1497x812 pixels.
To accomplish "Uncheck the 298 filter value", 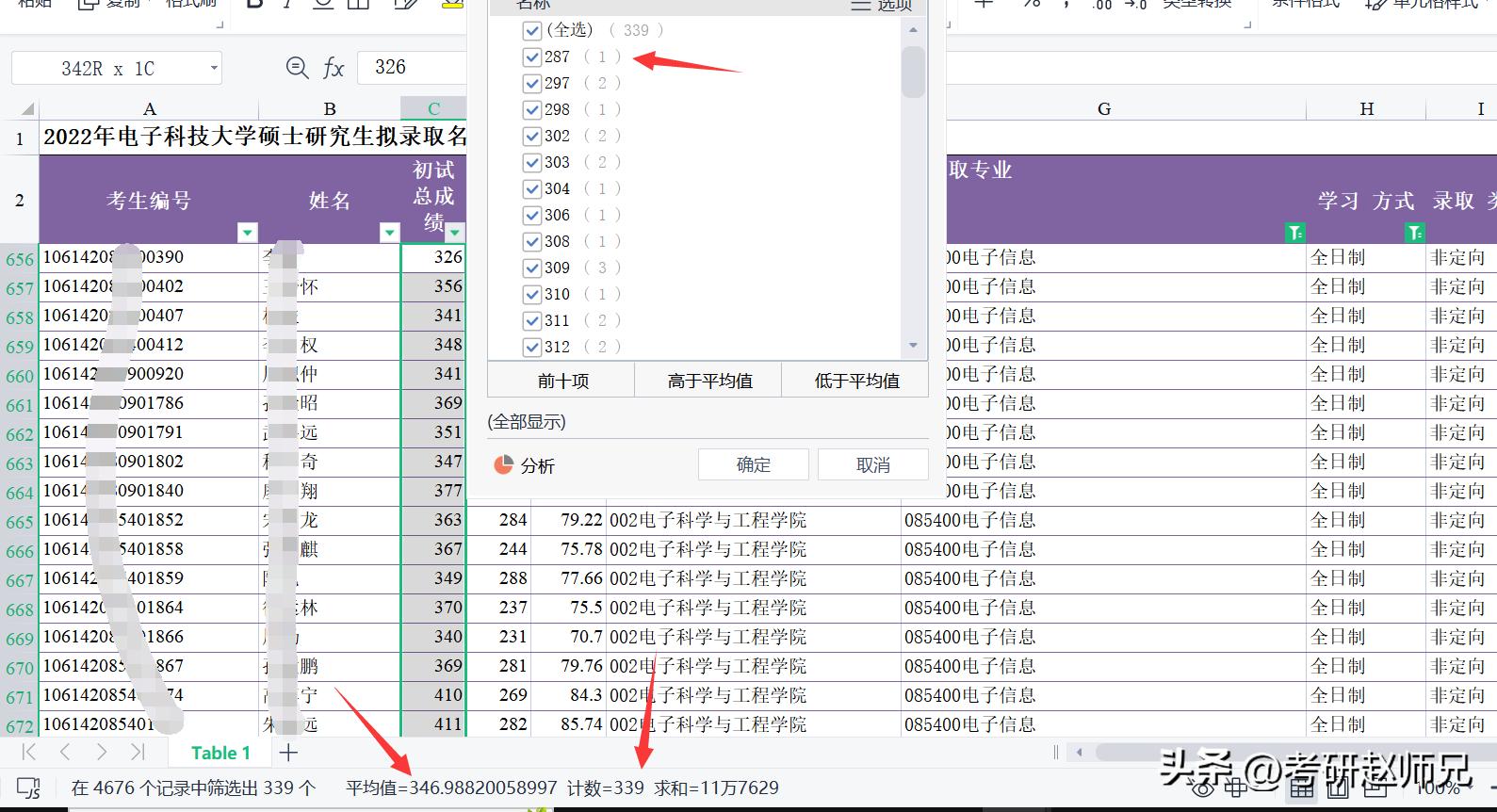I will (532, 110).
